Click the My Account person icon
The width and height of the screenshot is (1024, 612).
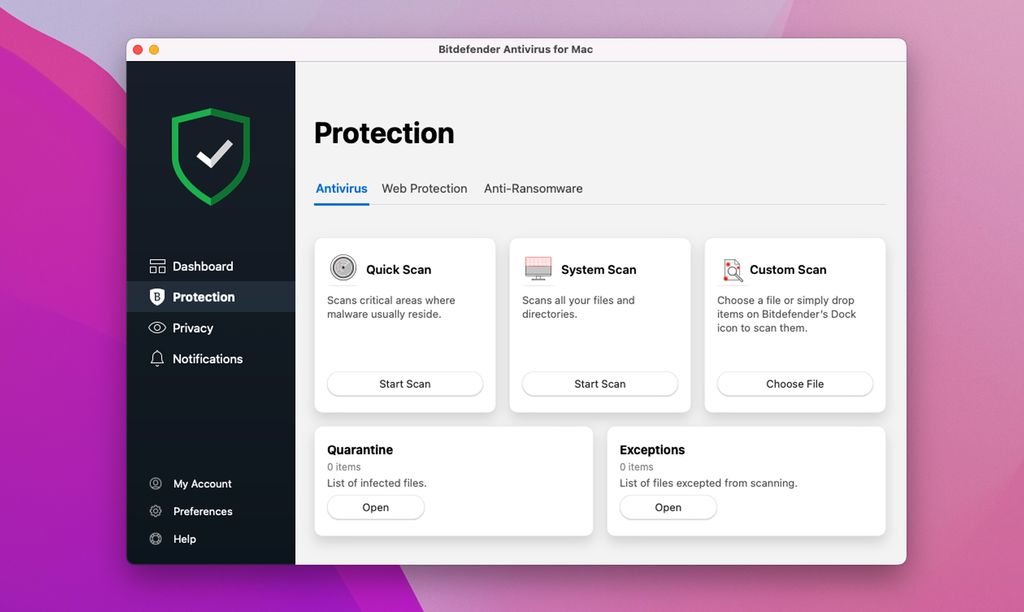(157, 483)
